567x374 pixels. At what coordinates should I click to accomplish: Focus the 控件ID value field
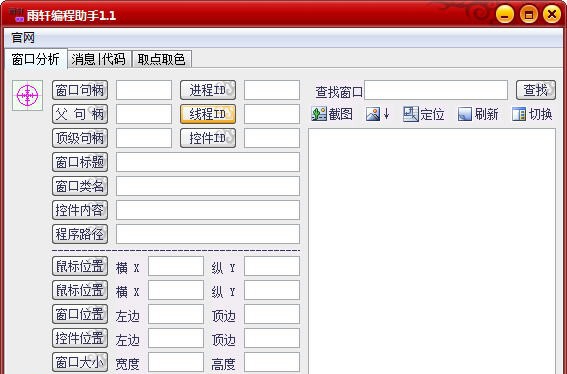[x=272, y=138]
